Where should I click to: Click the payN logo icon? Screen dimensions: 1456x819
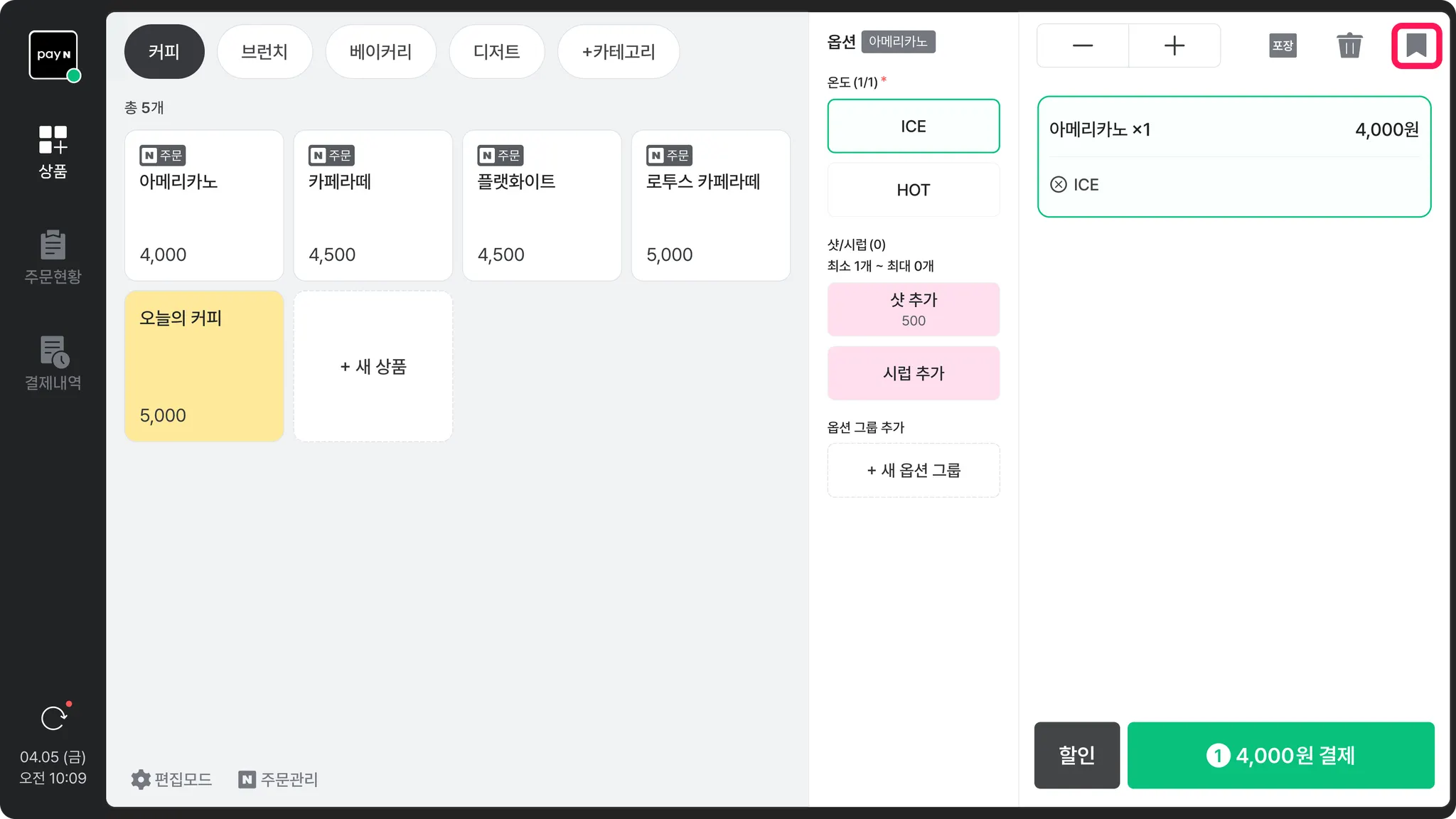point(53,55)
